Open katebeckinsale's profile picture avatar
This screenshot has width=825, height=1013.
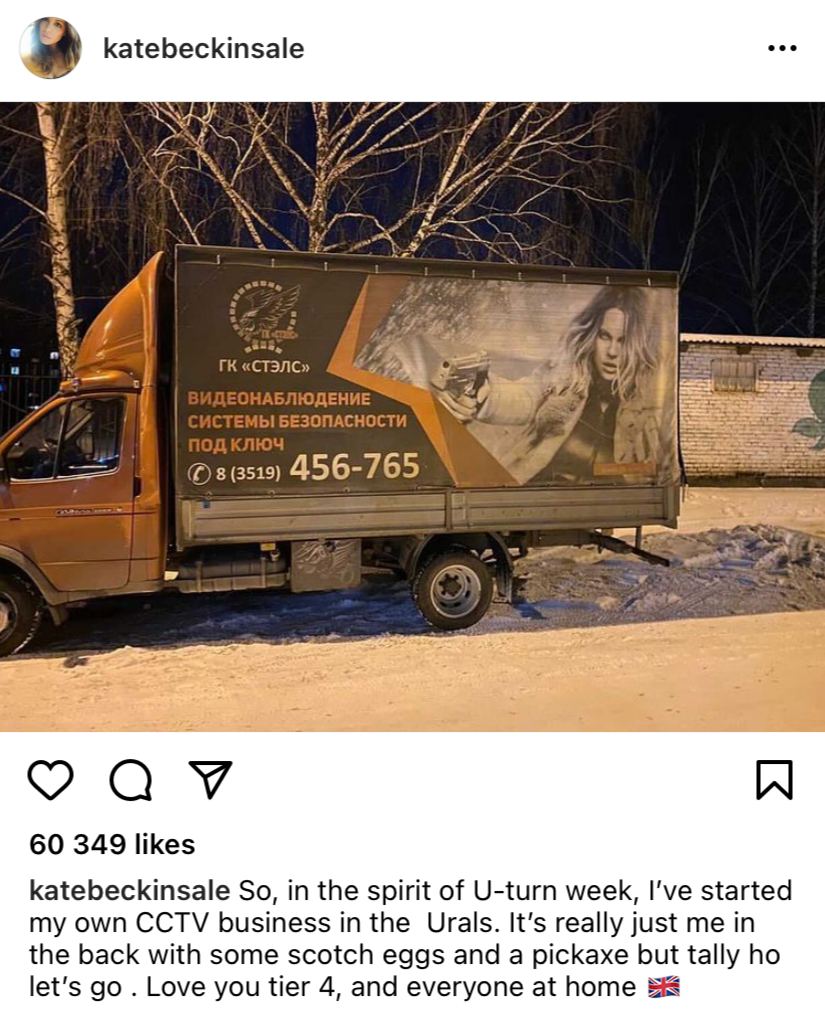point(50,48)
